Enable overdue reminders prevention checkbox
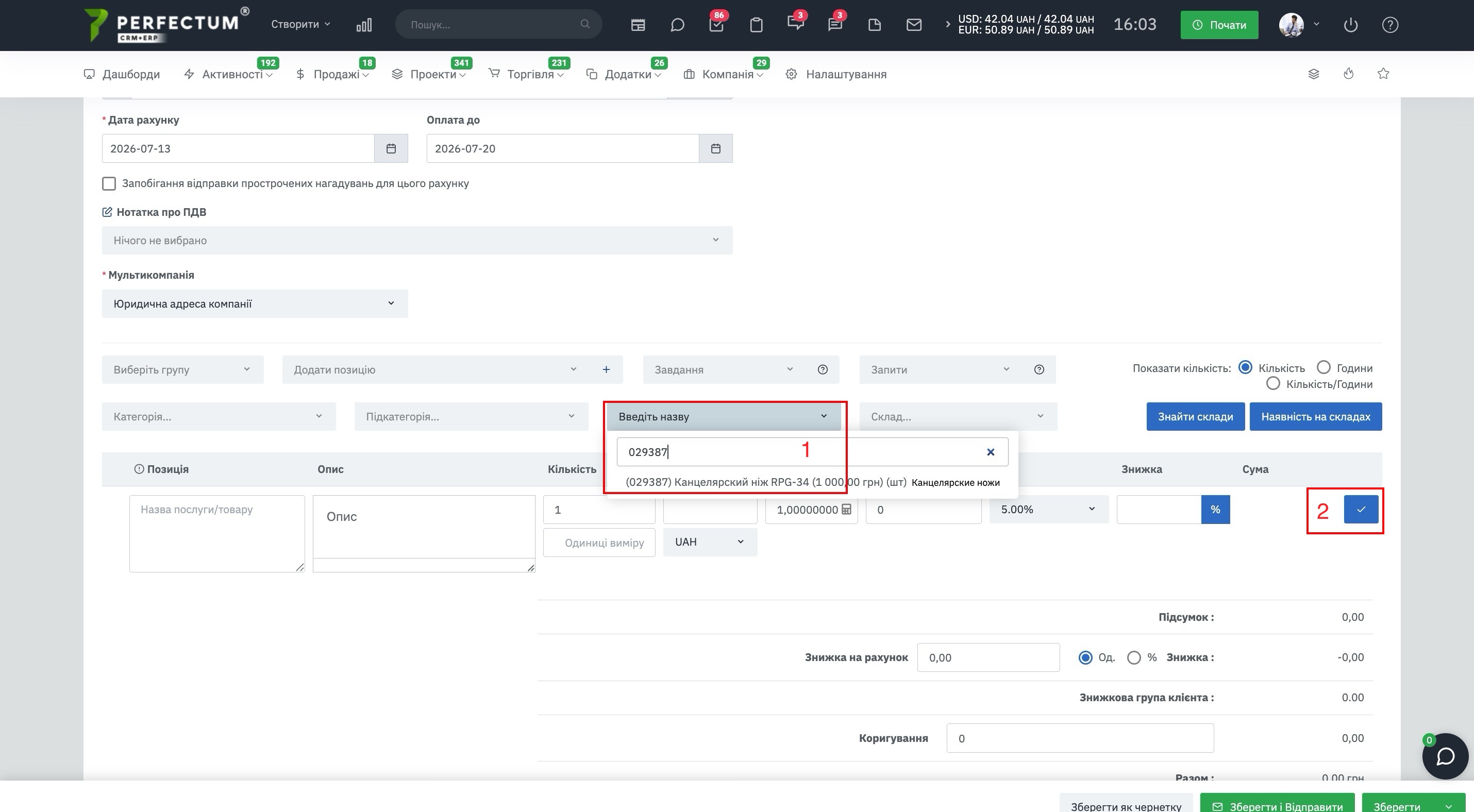The width and height of the screenshot is (1474, 812). coord(109,183)
